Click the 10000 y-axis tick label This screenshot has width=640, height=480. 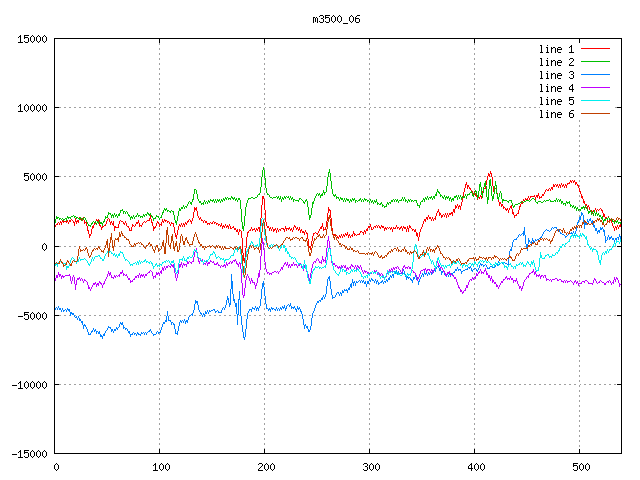pyautogui.click(x=32, y=108)
